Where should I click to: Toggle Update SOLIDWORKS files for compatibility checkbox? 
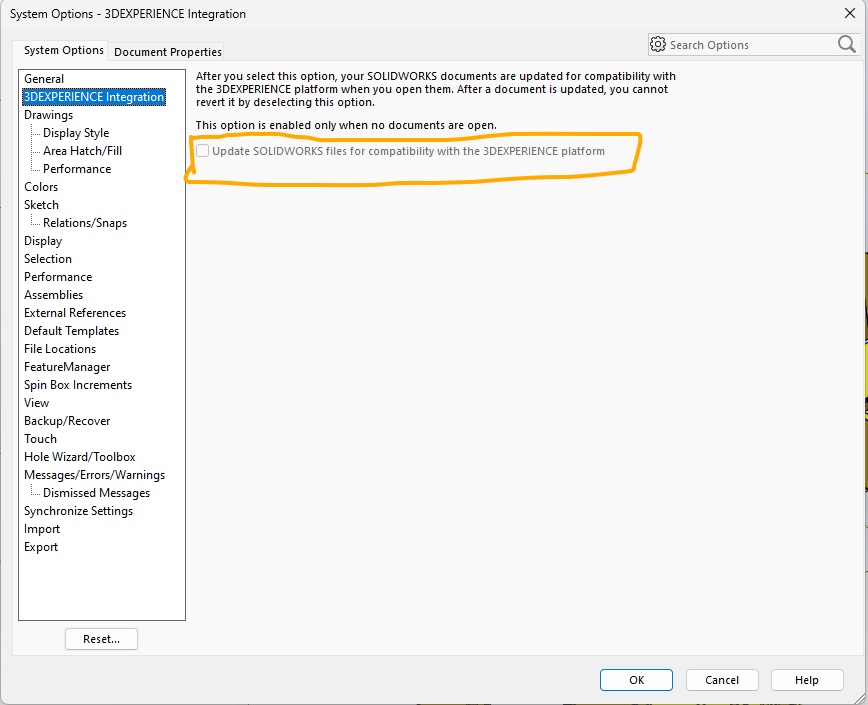click(x=203, y=151)
